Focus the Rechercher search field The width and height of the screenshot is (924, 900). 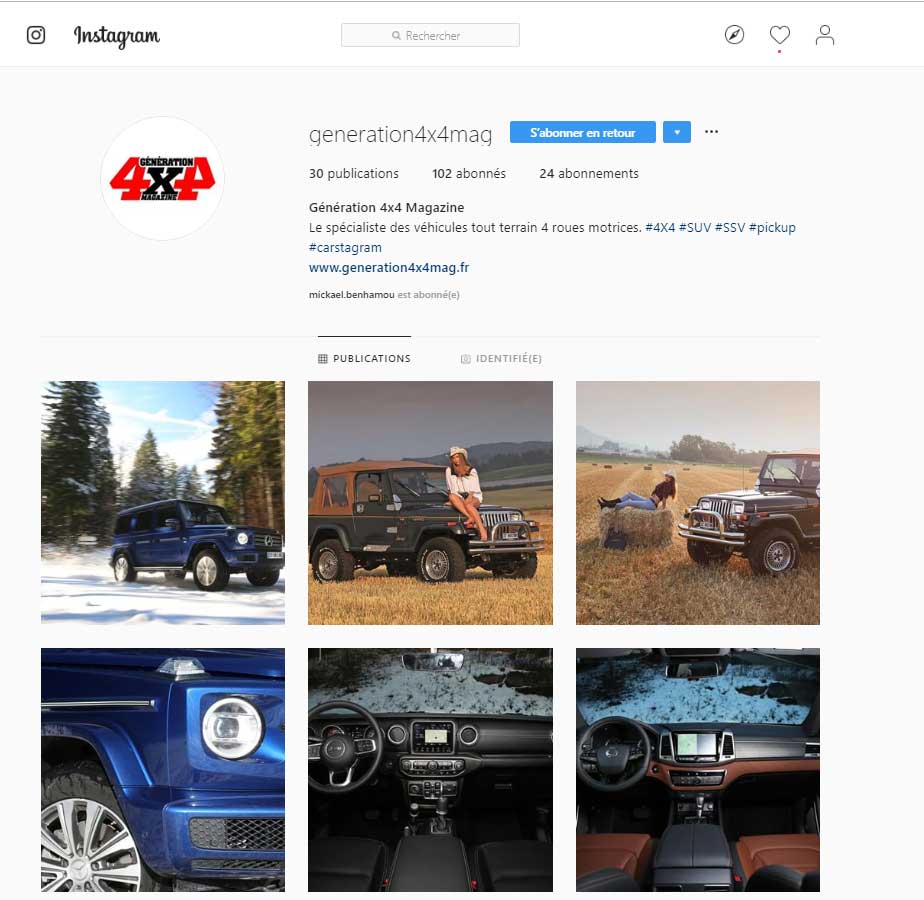click(430, 35)
